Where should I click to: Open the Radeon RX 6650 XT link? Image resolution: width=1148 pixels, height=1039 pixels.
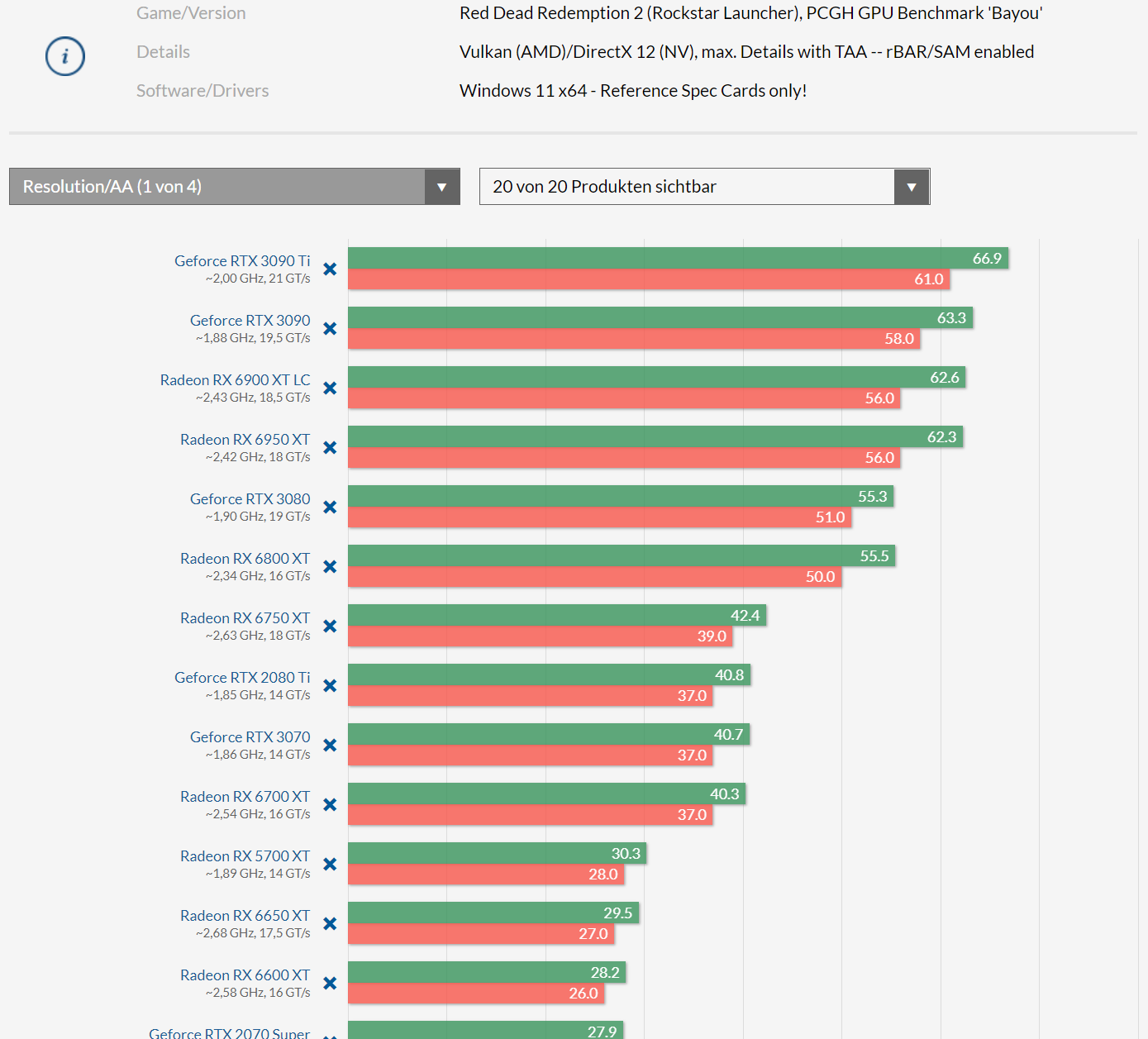click(x=245, y=916)
